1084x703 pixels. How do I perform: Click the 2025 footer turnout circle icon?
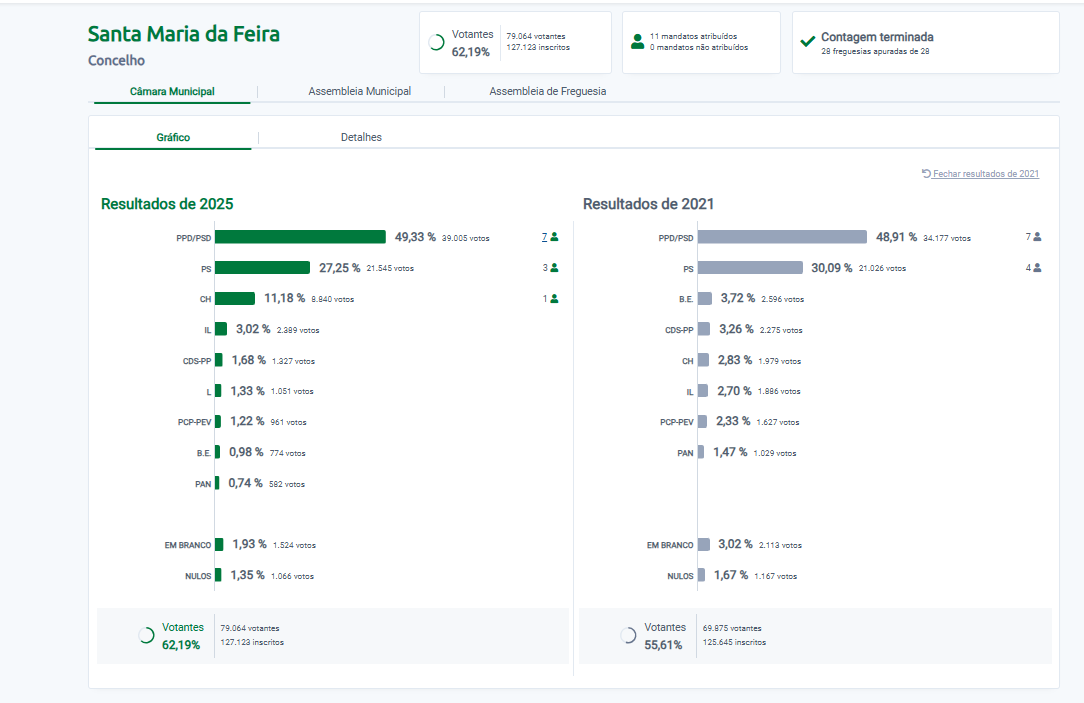pos(146,635)
